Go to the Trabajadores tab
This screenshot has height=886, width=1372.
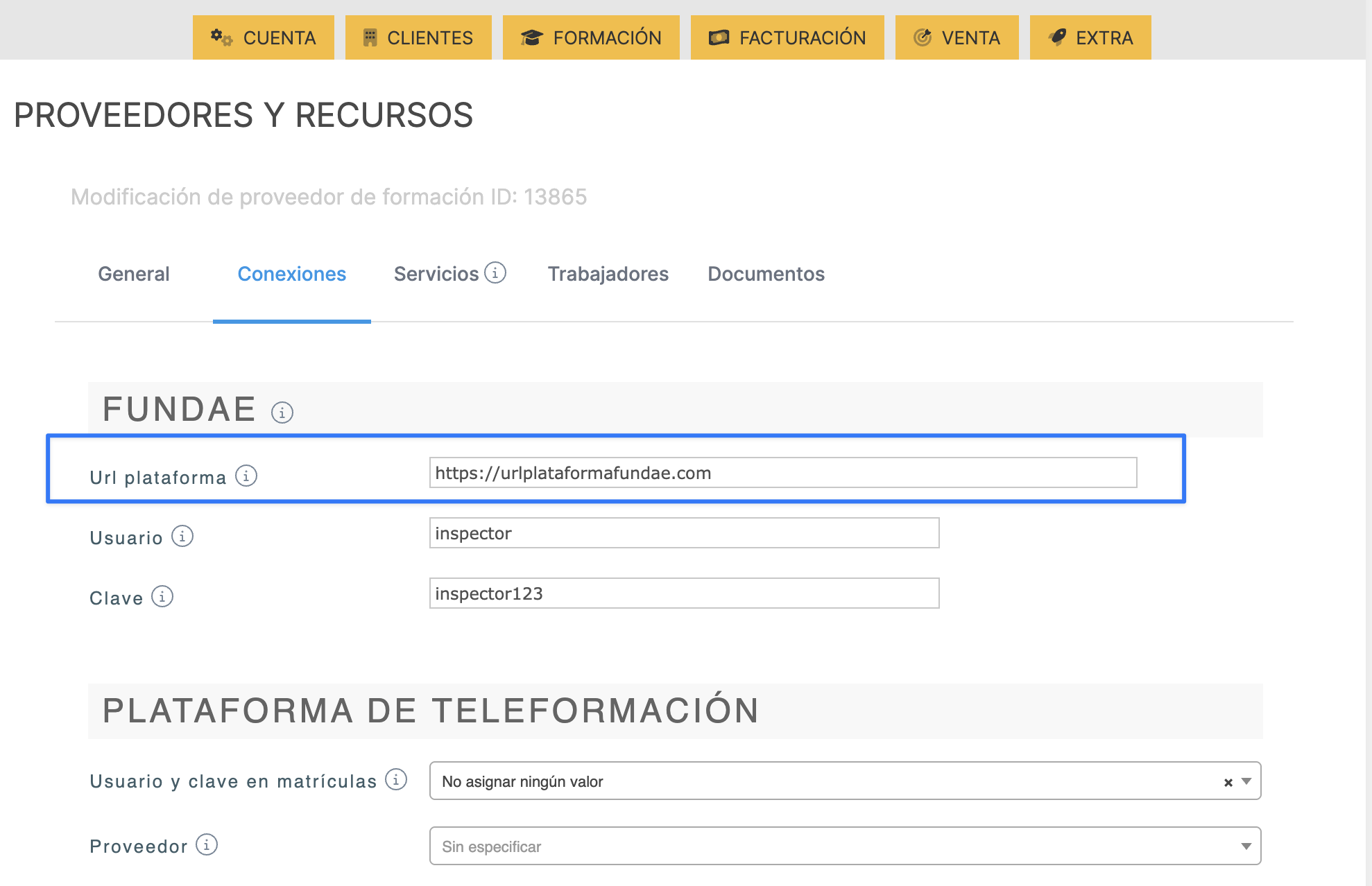click(608, 274)
